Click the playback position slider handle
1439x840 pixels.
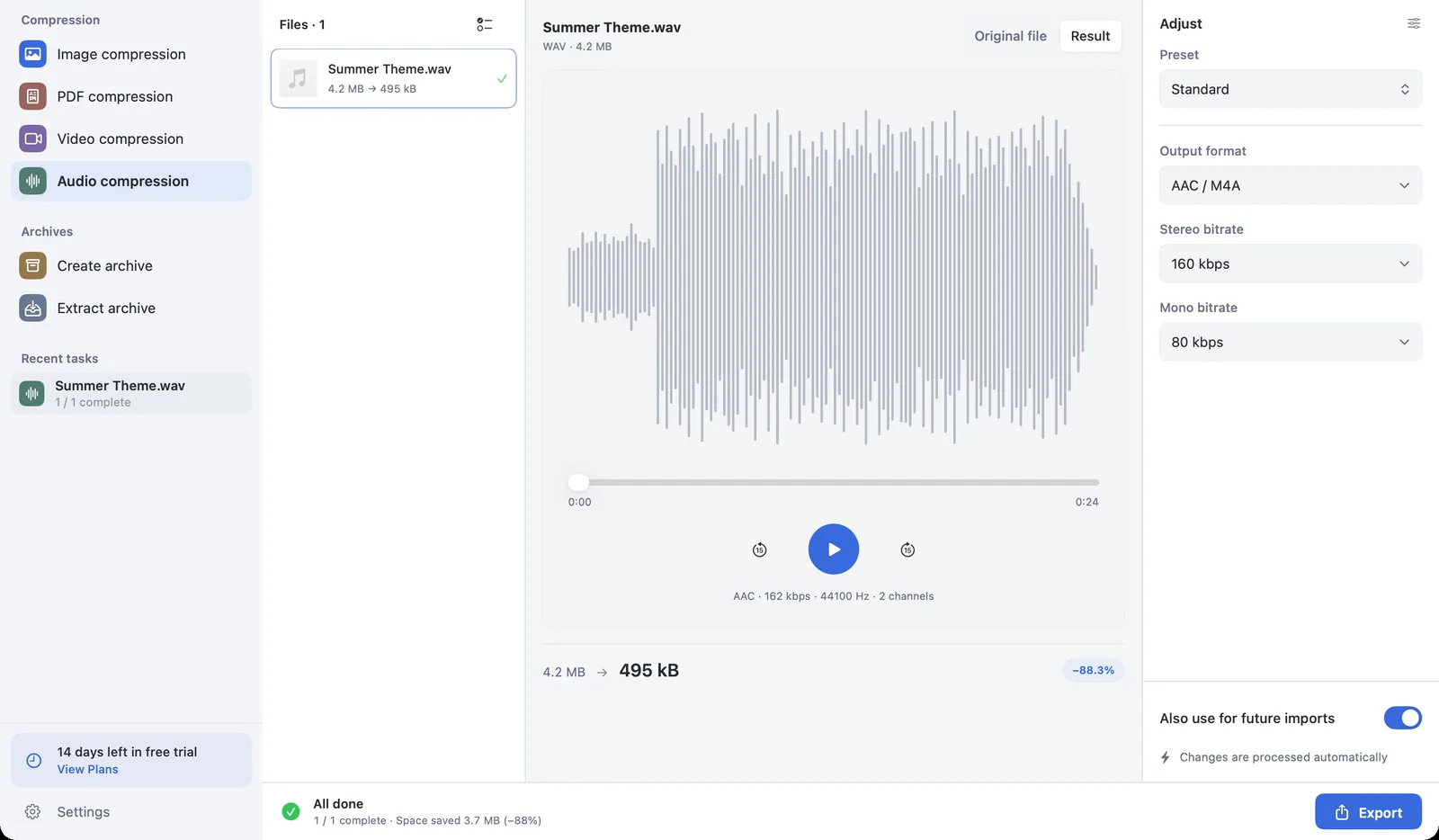pos(579,482)
